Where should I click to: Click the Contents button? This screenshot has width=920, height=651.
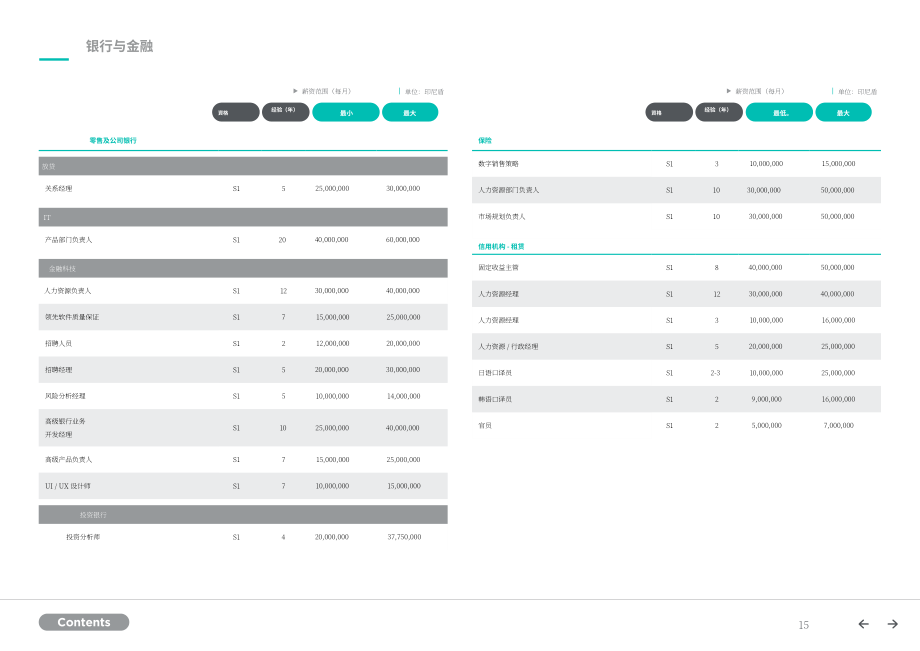[x=84, y=622]
